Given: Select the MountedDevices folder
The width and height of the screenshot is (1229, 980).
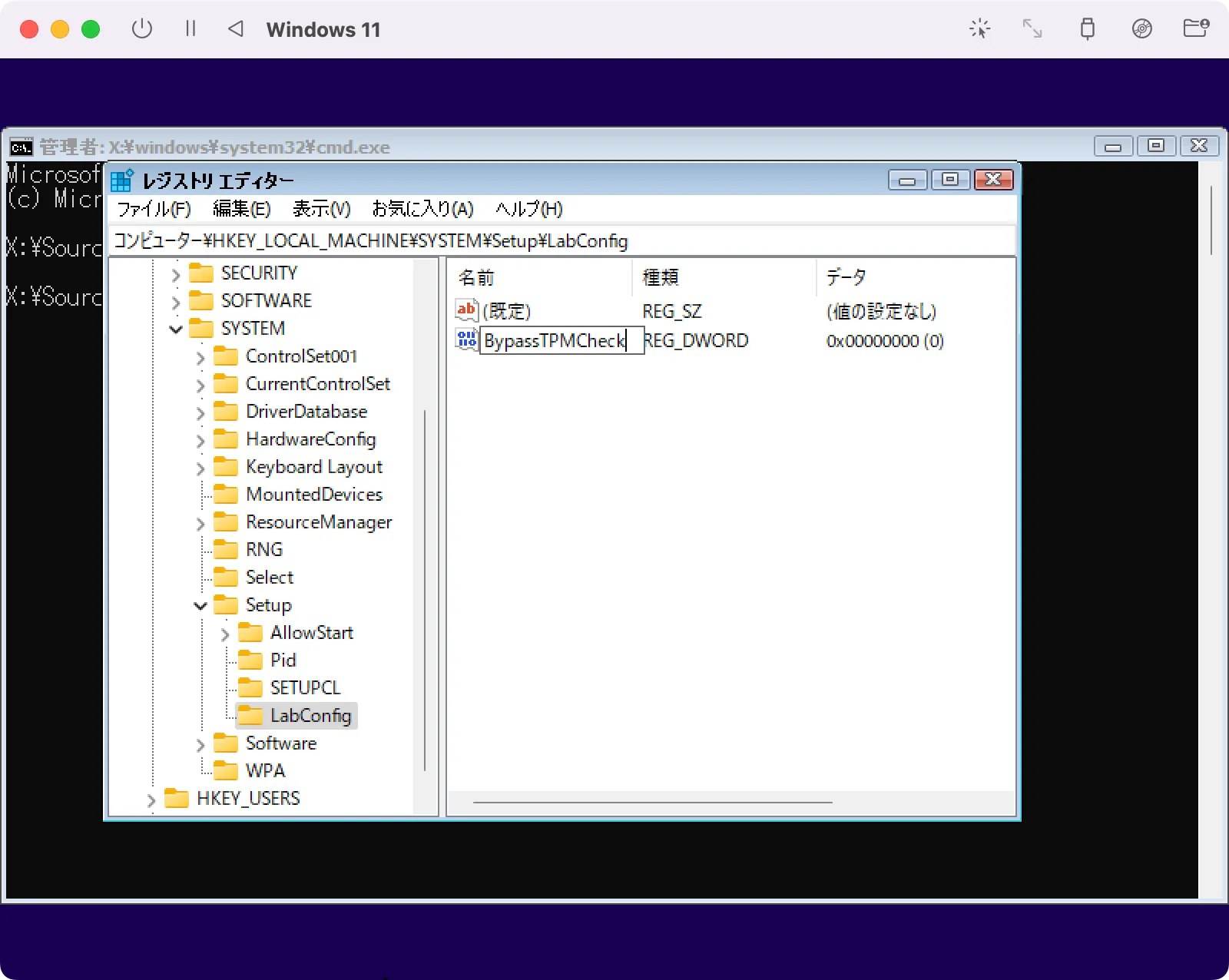Looking at the screenshot, I should 313,495.
